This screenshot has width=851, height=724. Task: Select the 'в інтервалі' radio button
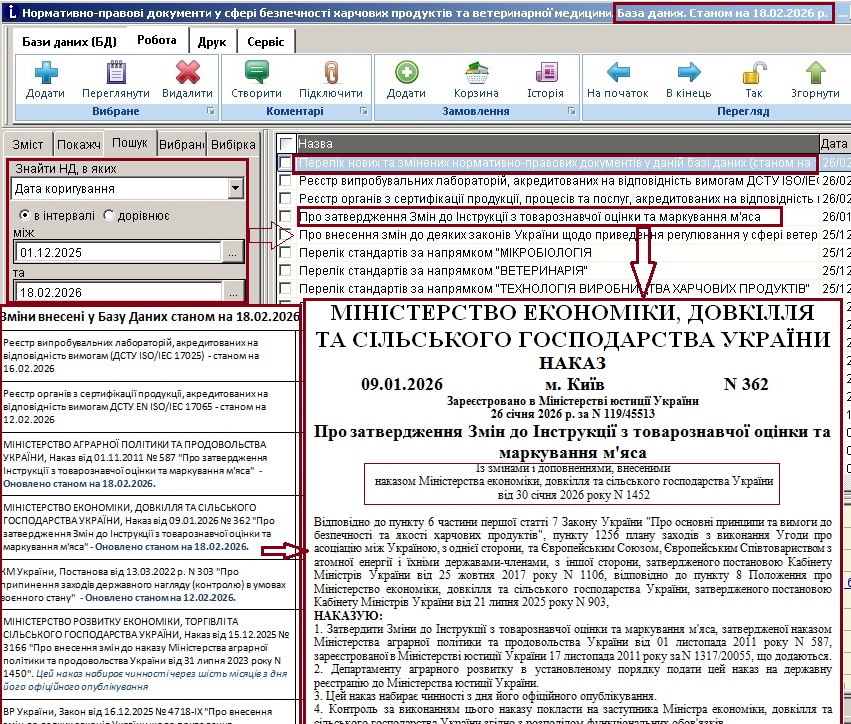click(26, 215)
